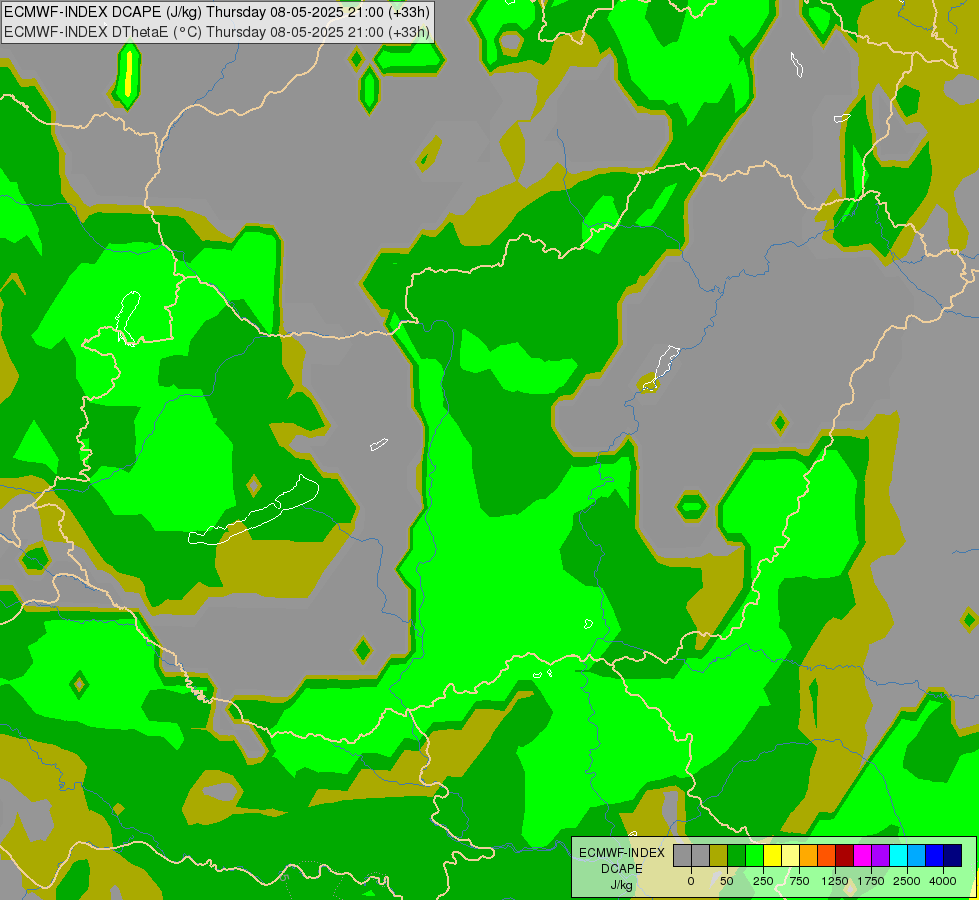Select the pale yellow legend swatch

tap(790, 855)
